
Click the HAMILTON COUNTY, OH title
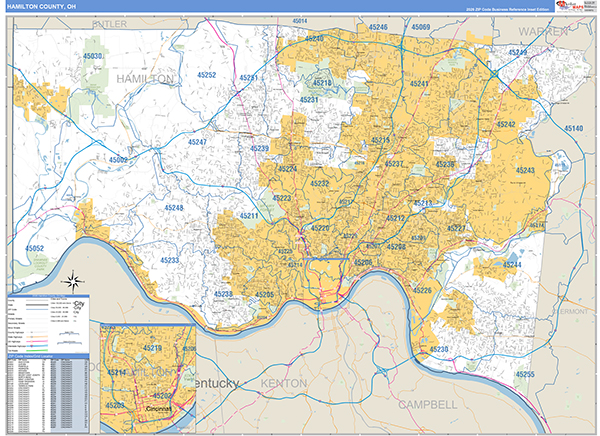click(41, 7)
